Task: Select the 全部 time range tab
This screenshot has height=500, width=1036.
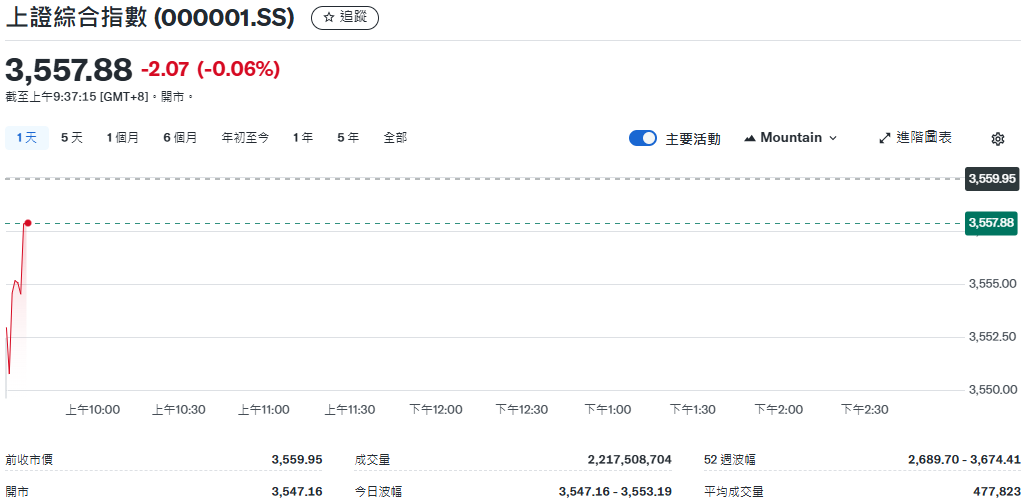Action: tap(395, 138)
